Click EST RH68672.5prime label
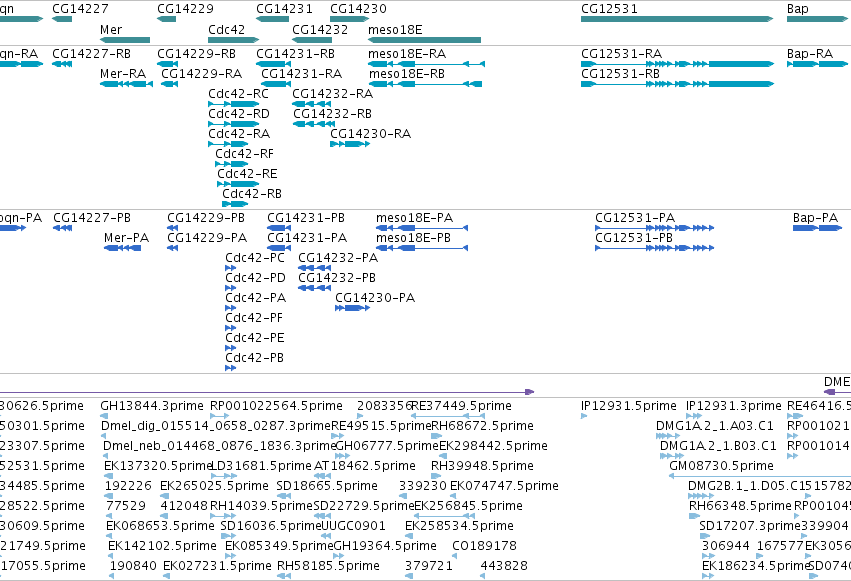The height and width of the screenshot is (581, 851). [482, 426]
